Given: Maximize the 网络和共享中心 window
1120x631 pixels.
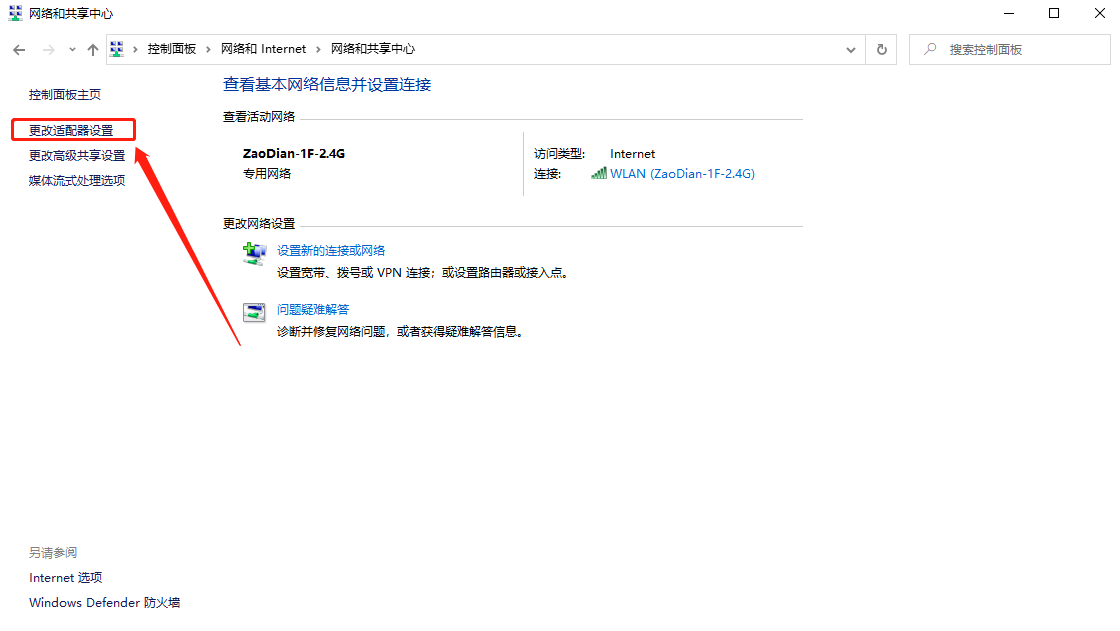Looking at the screenshot, I should [1054, 13].
